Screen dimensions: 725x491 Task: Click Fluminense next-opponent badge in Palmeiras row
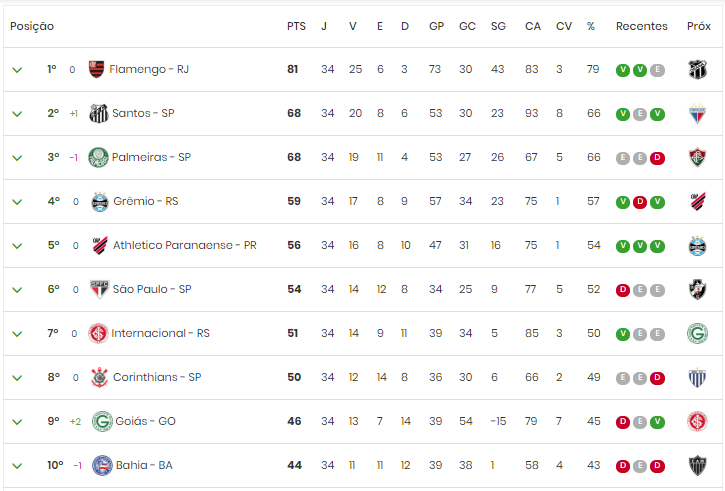tap(698, 158)
